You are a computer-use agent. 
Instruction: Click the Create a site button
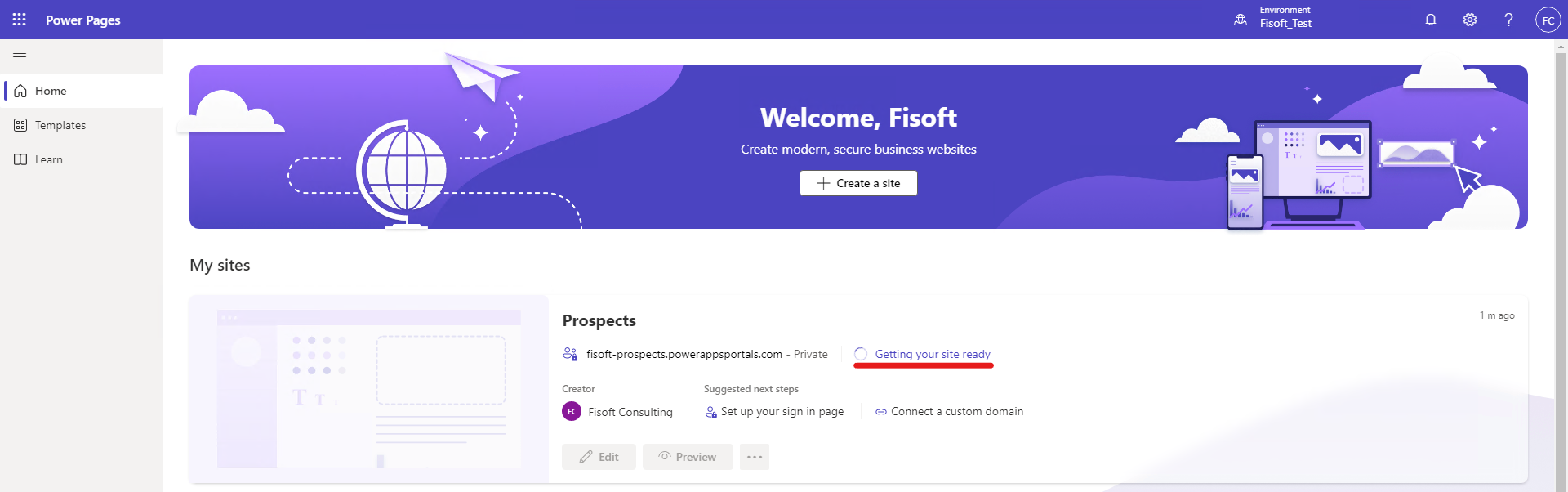pos(857,182)
